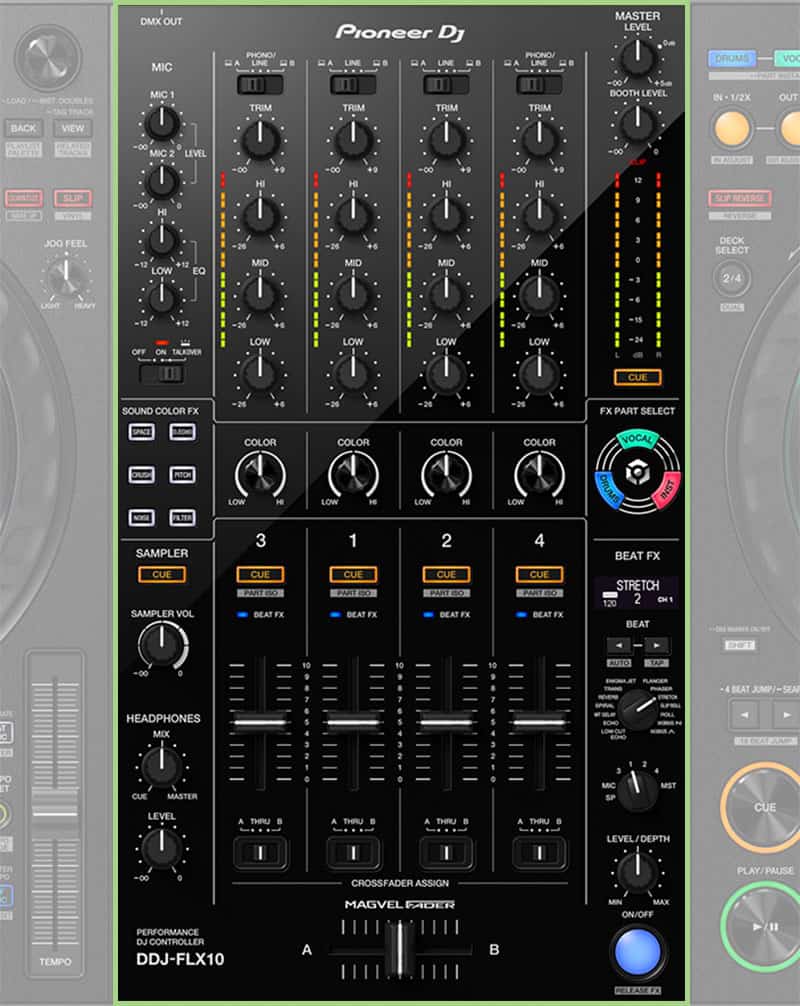Image resolution: width=800 pixels, height=1006 pixels.
Task: Click the SAMPLER VOL knob
Action: 162,644
